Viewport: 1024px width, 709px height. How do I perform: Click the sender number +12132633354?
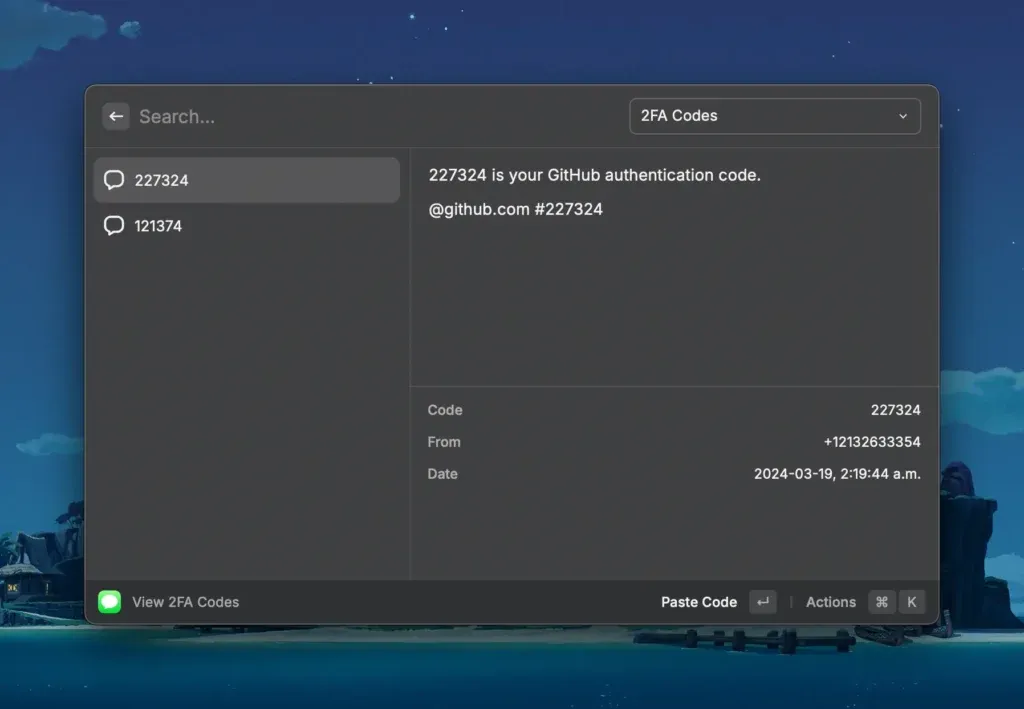(x=872, y=442)
